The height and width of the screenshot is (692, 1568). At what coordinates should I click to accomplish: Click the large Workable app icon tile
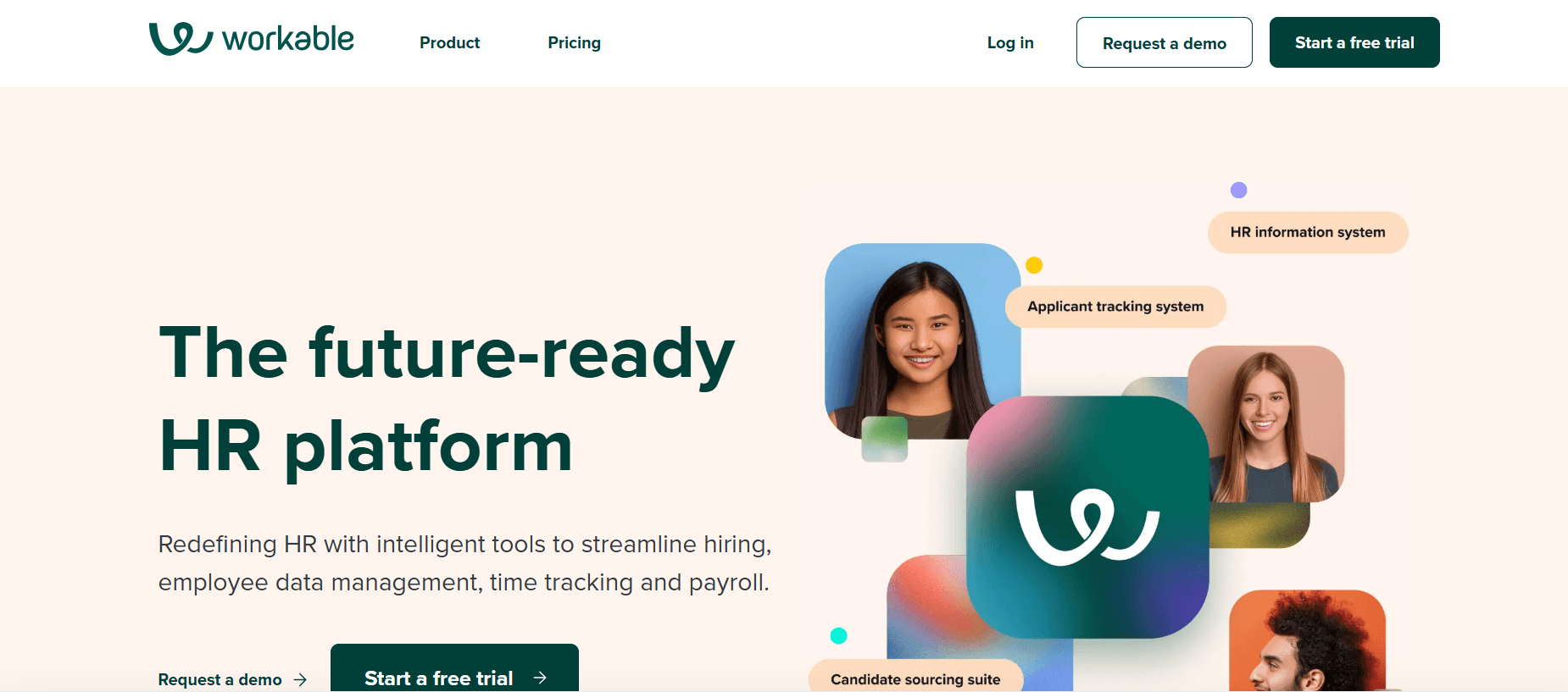[x=1087, y=517]
